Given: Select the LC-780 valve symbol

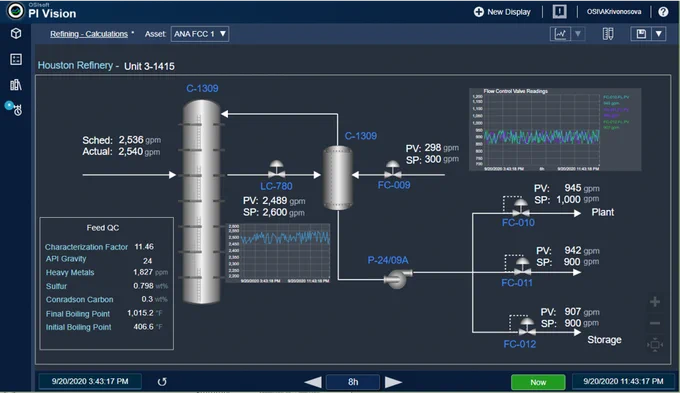Looking at the screenshot, I should 276,169.
